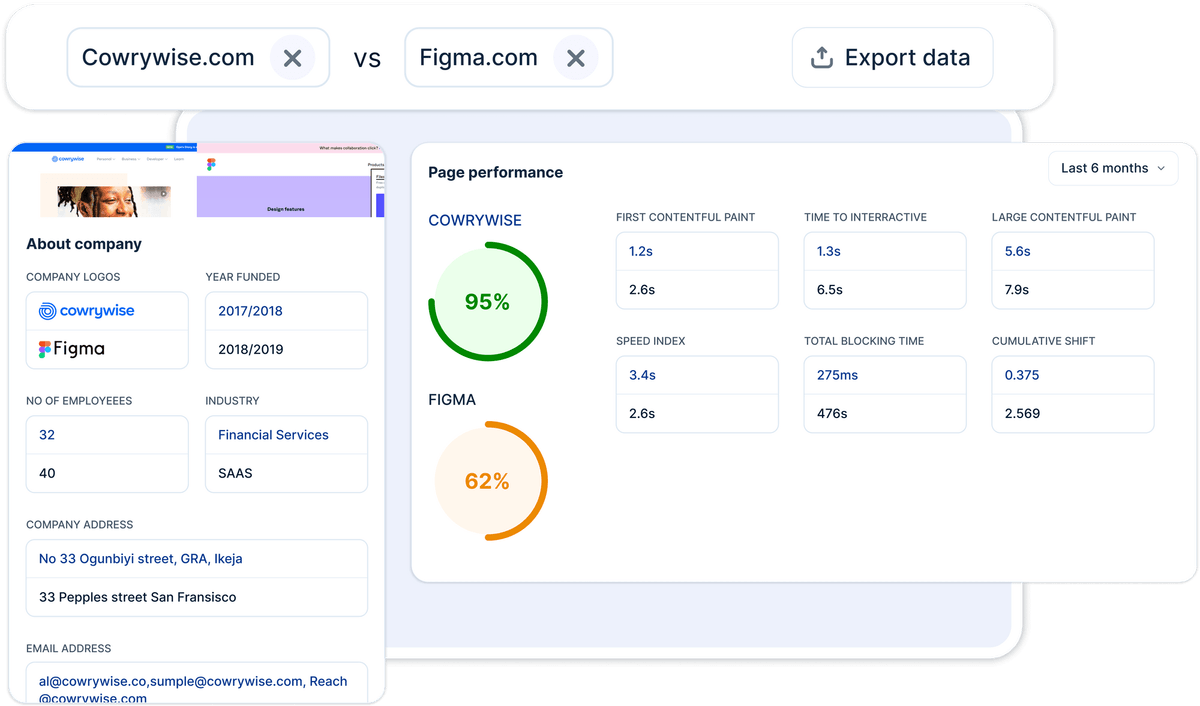Remove Cowrywise.com using its X icon
The image size is (1200, 706).
(x=293, y=57)
